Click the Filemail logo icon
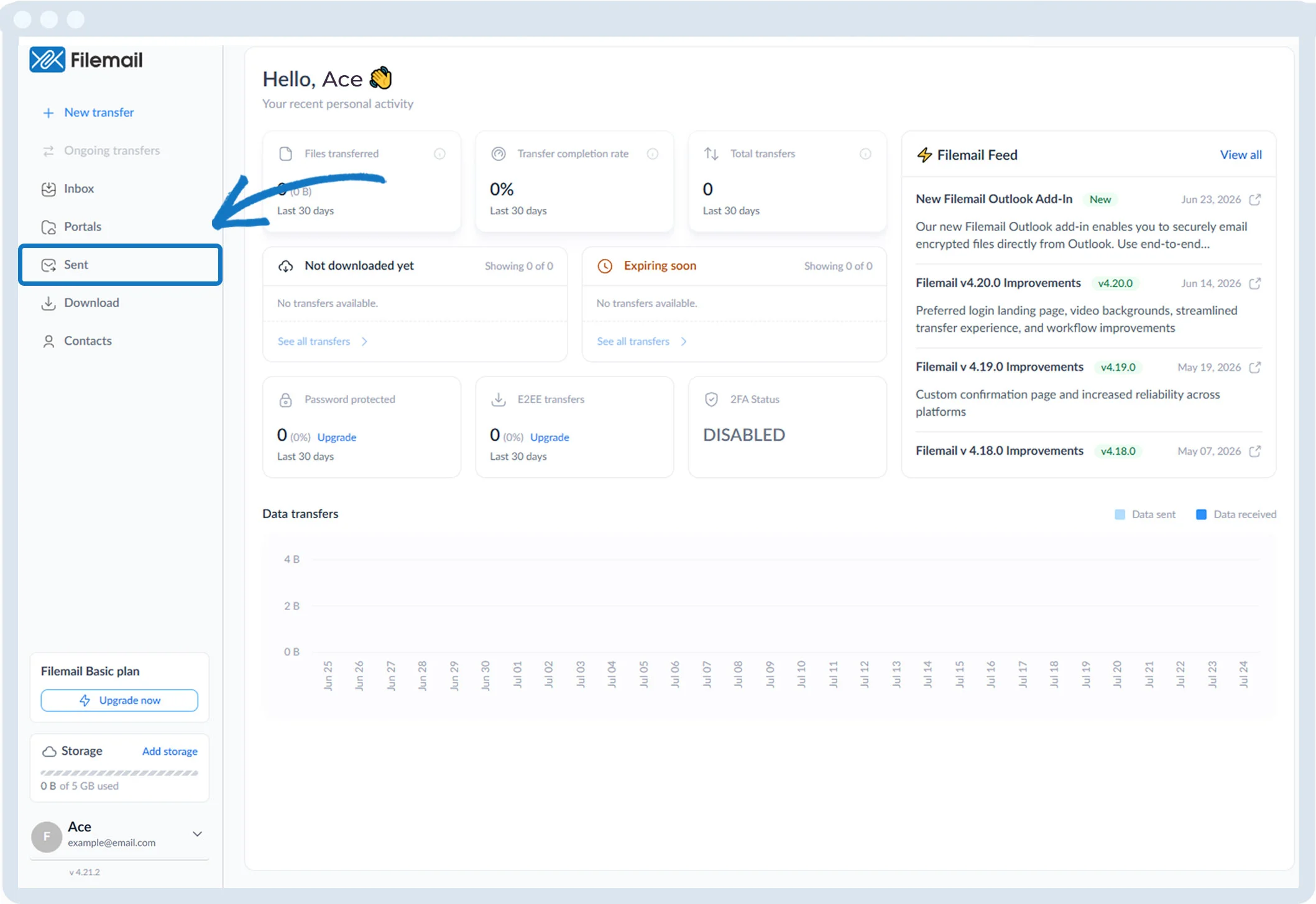 (47, 60)
